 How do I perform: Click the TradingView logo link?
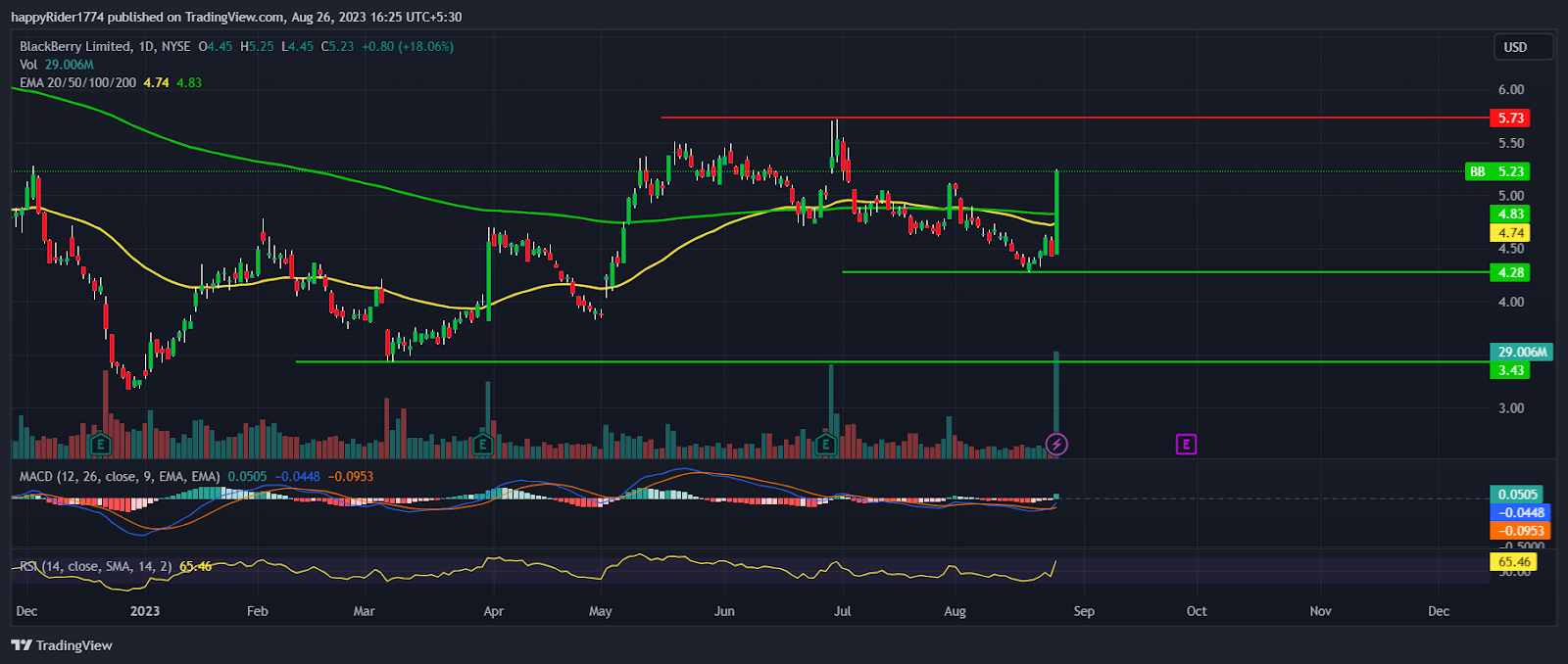tap(62, 645)
